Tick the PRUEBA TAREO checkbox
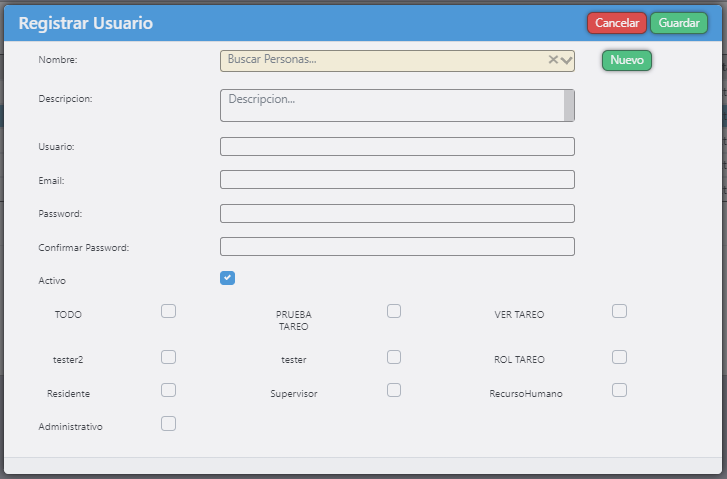 (x=394, y=311)
